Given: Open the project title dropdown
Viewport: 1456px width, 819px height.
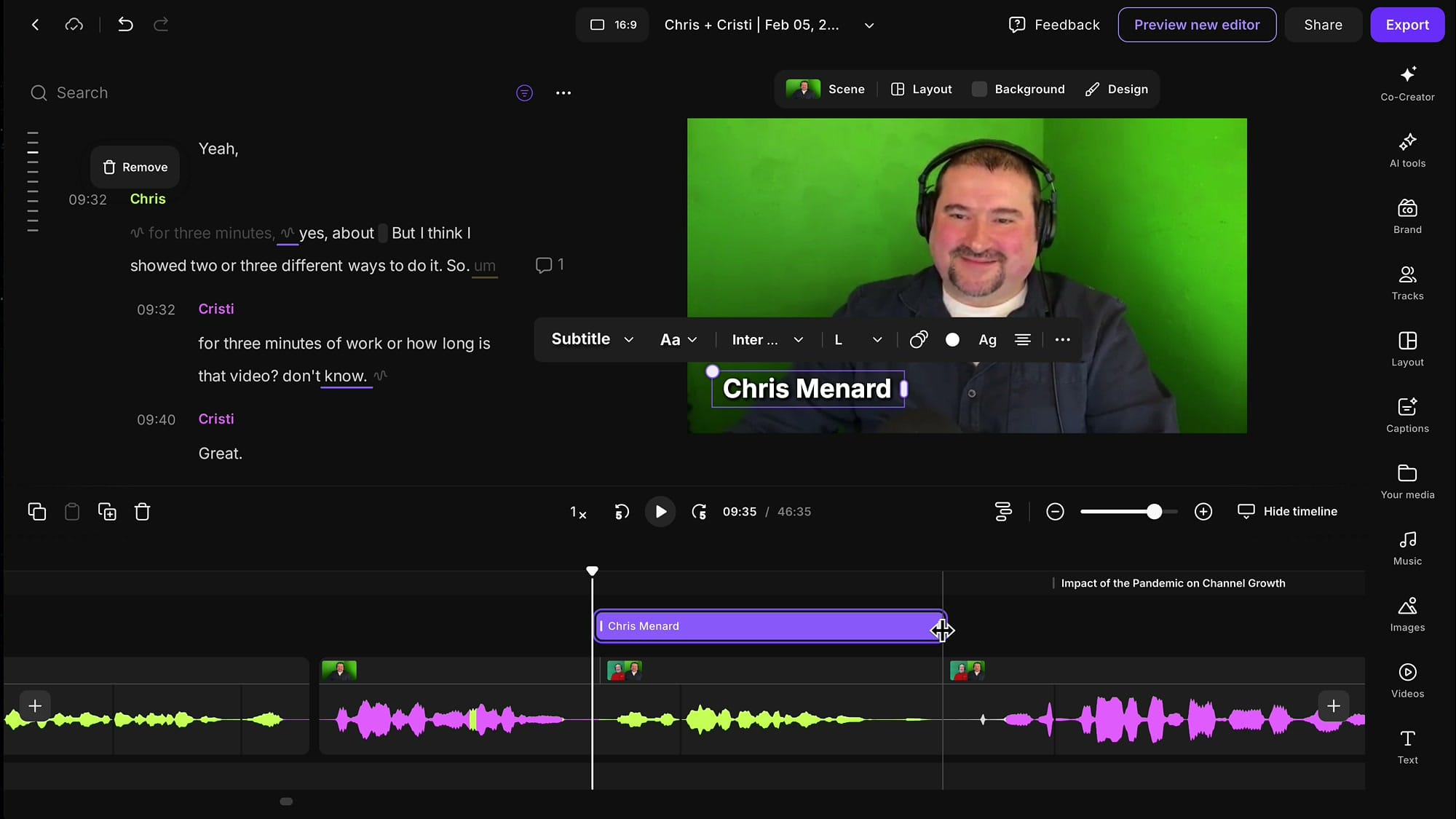Looking at the screenshot, I should tap(869, 25).
